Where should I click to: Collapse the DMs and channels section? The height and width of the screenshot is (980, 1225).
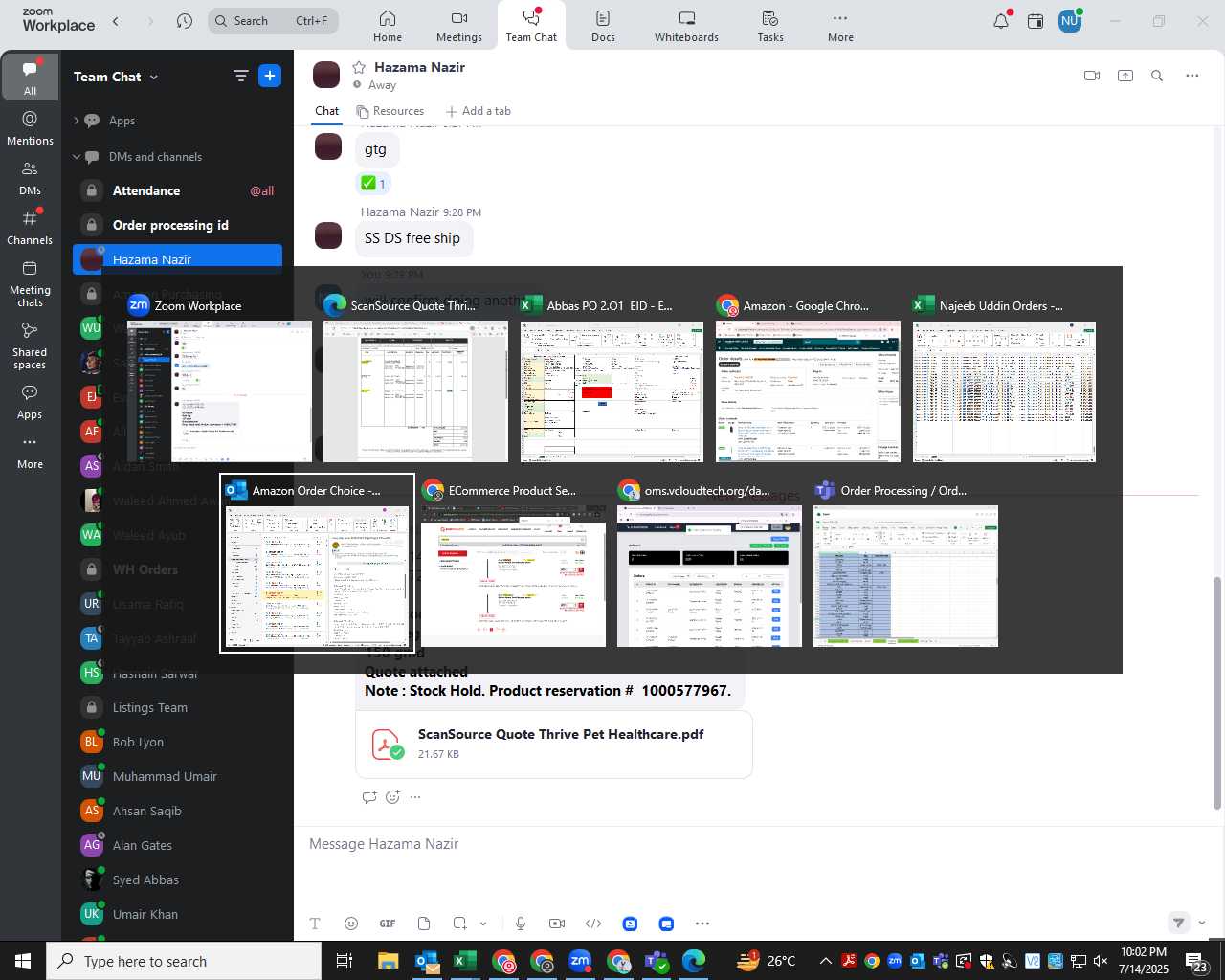[x=77, y=157]
